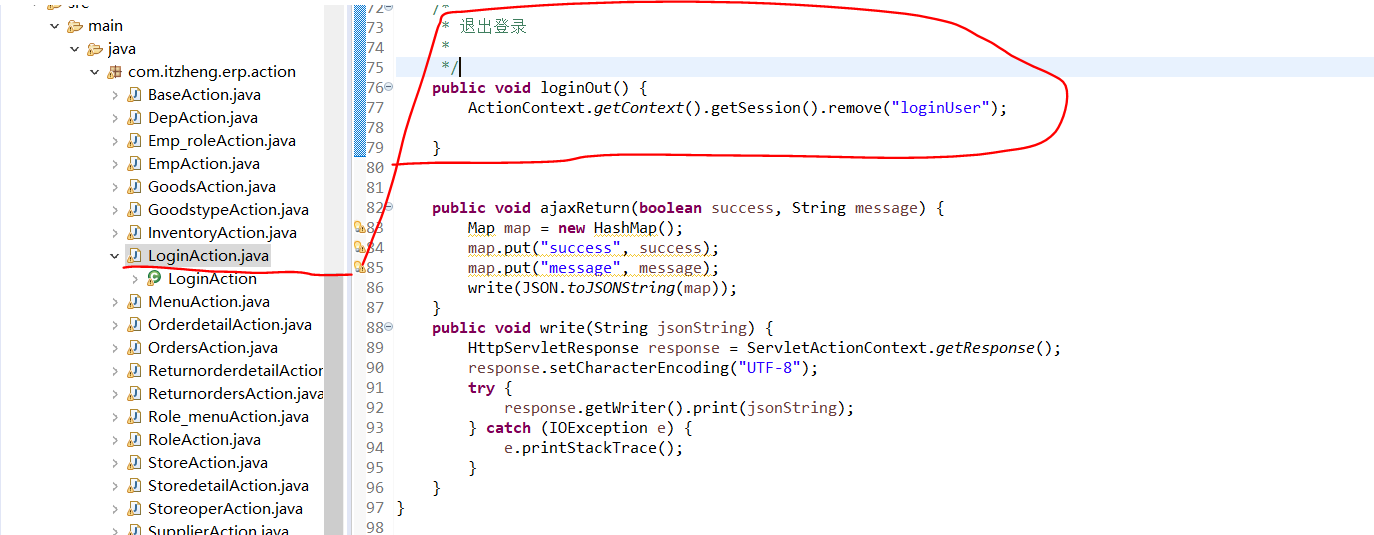The image size is (1374, 535).
Task: Click the ajaxReturn method name
Action: (x=585, y=208)
